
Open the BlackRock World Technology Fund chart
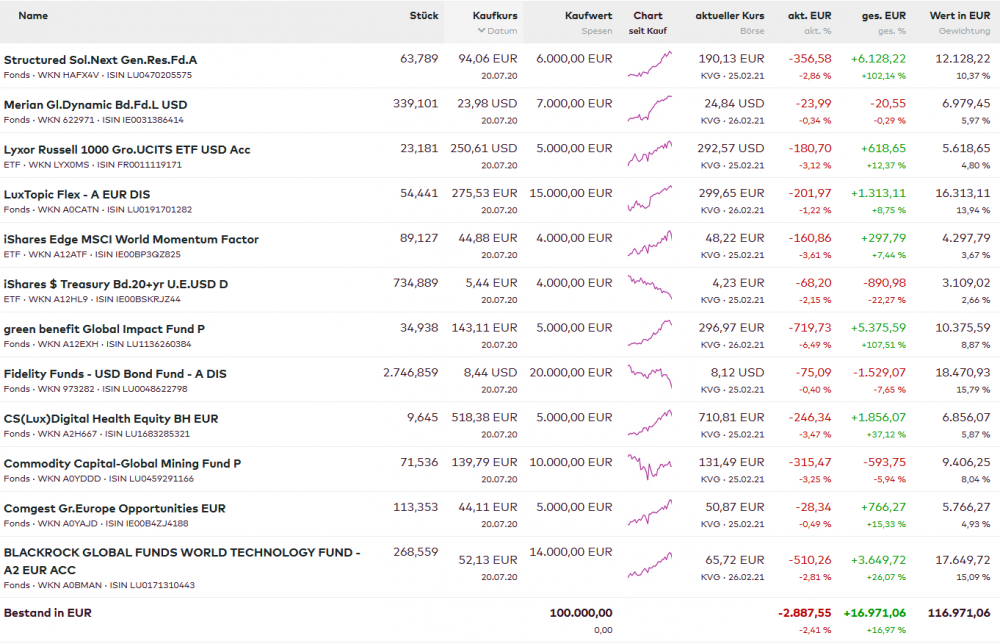click(x=649, y=564)
